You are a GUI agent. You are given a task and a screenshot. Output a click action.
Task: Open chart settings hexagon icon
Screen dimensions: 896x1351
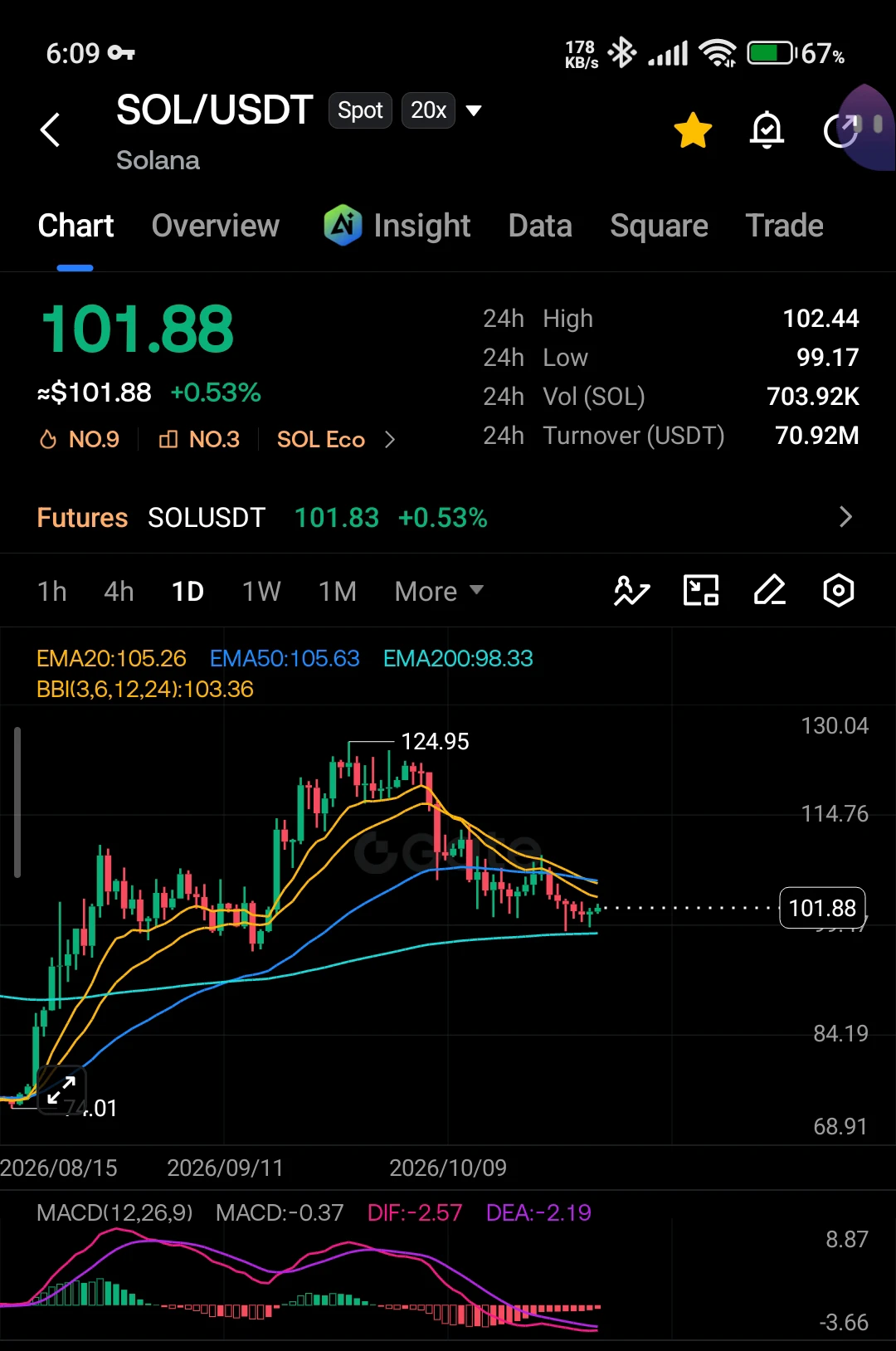click(x=839, y=591)
